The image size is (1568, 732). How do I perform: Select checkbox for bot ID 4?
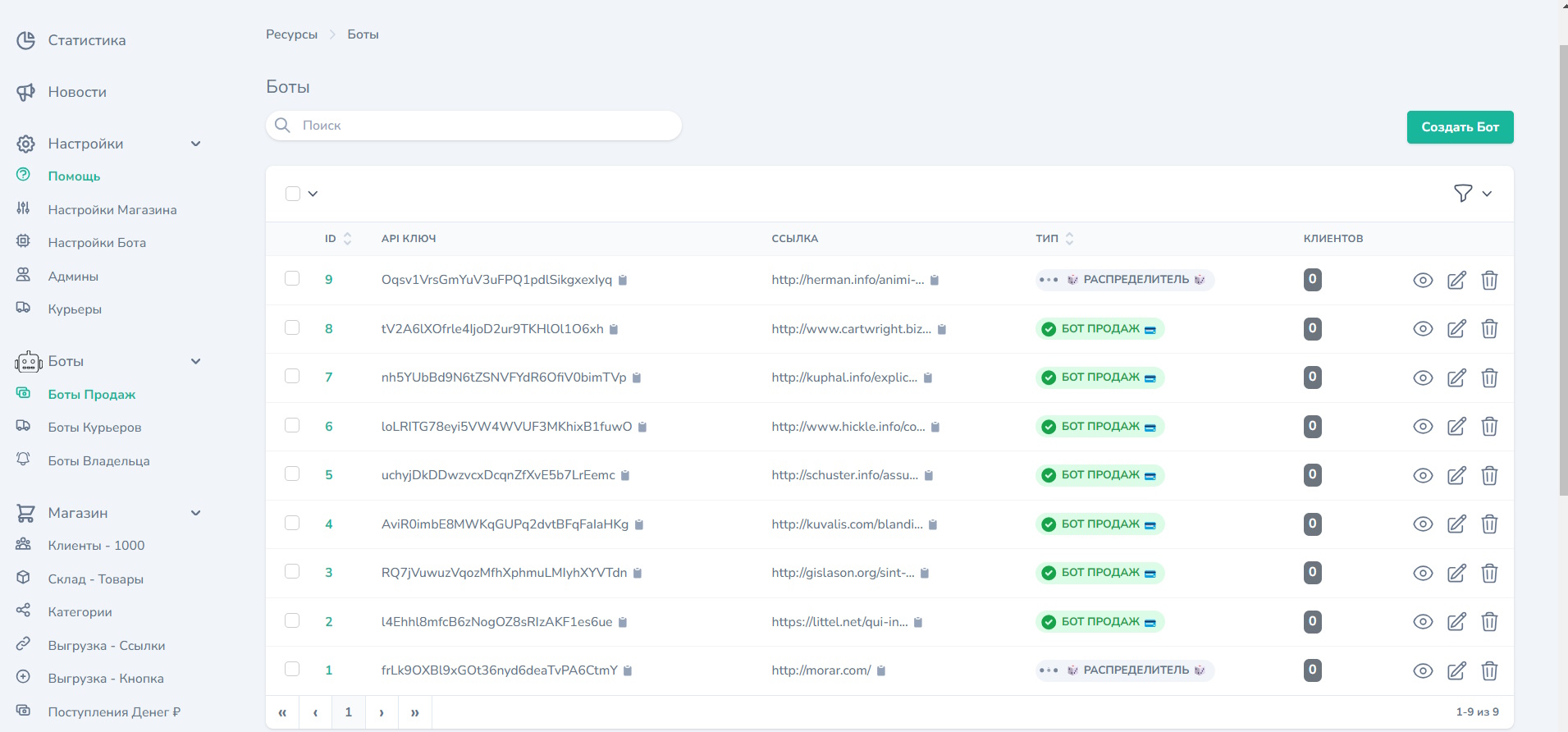(292, 523)
